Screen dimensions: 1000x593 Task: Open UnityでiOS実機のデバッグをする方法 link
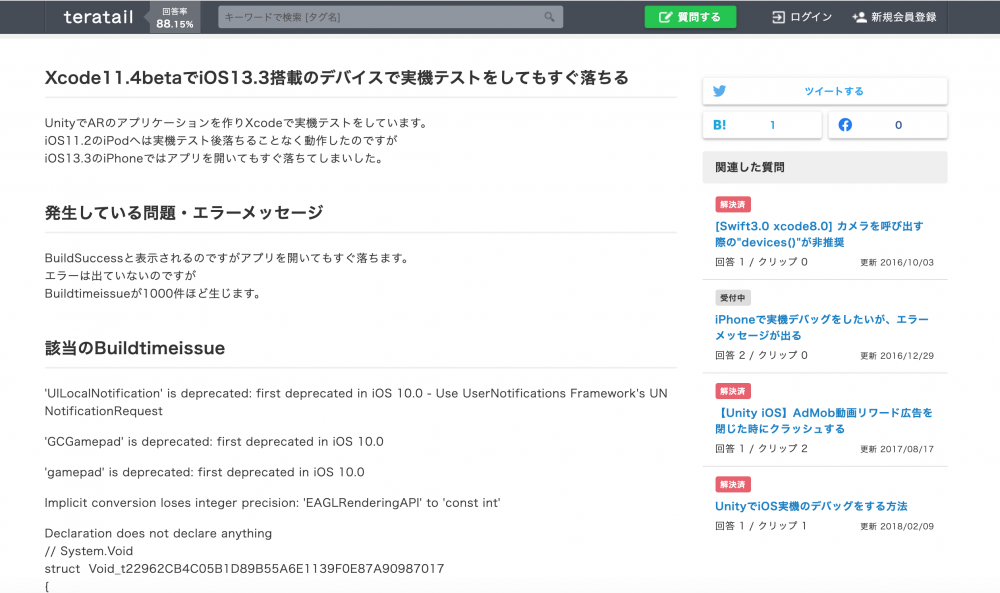pyautogui.click(x=811, y=506)
